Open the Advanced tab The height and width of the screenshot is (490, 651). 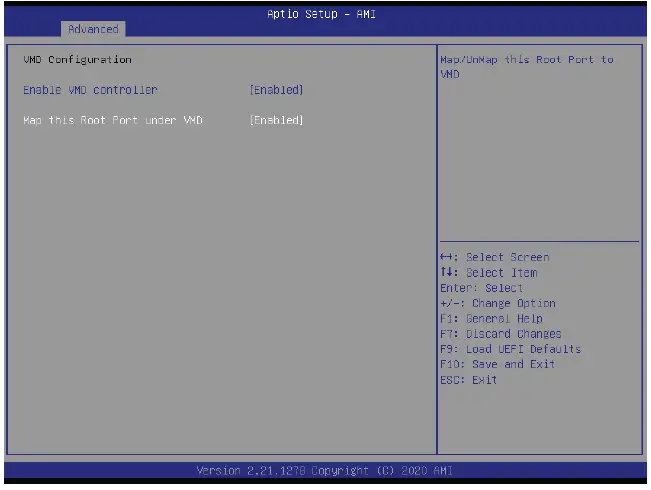93,29
